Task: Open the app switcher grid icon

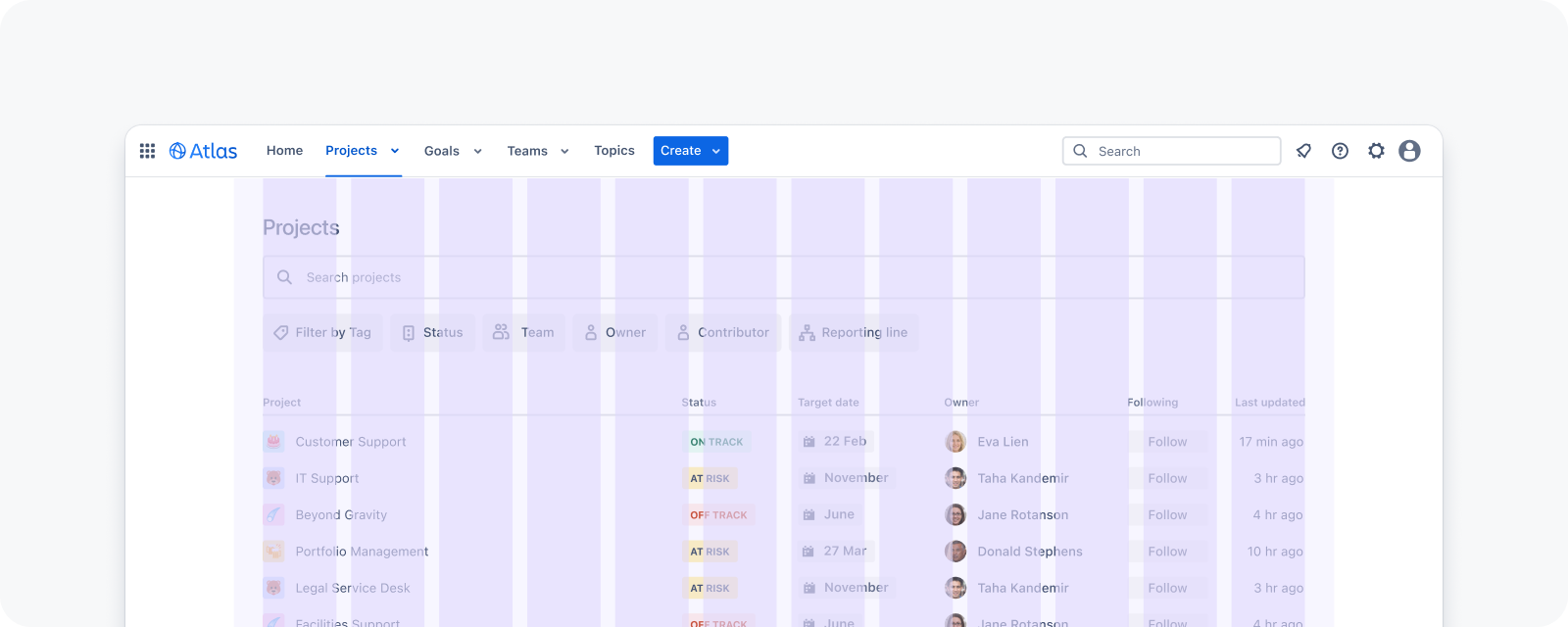Action: pos(147,151)
